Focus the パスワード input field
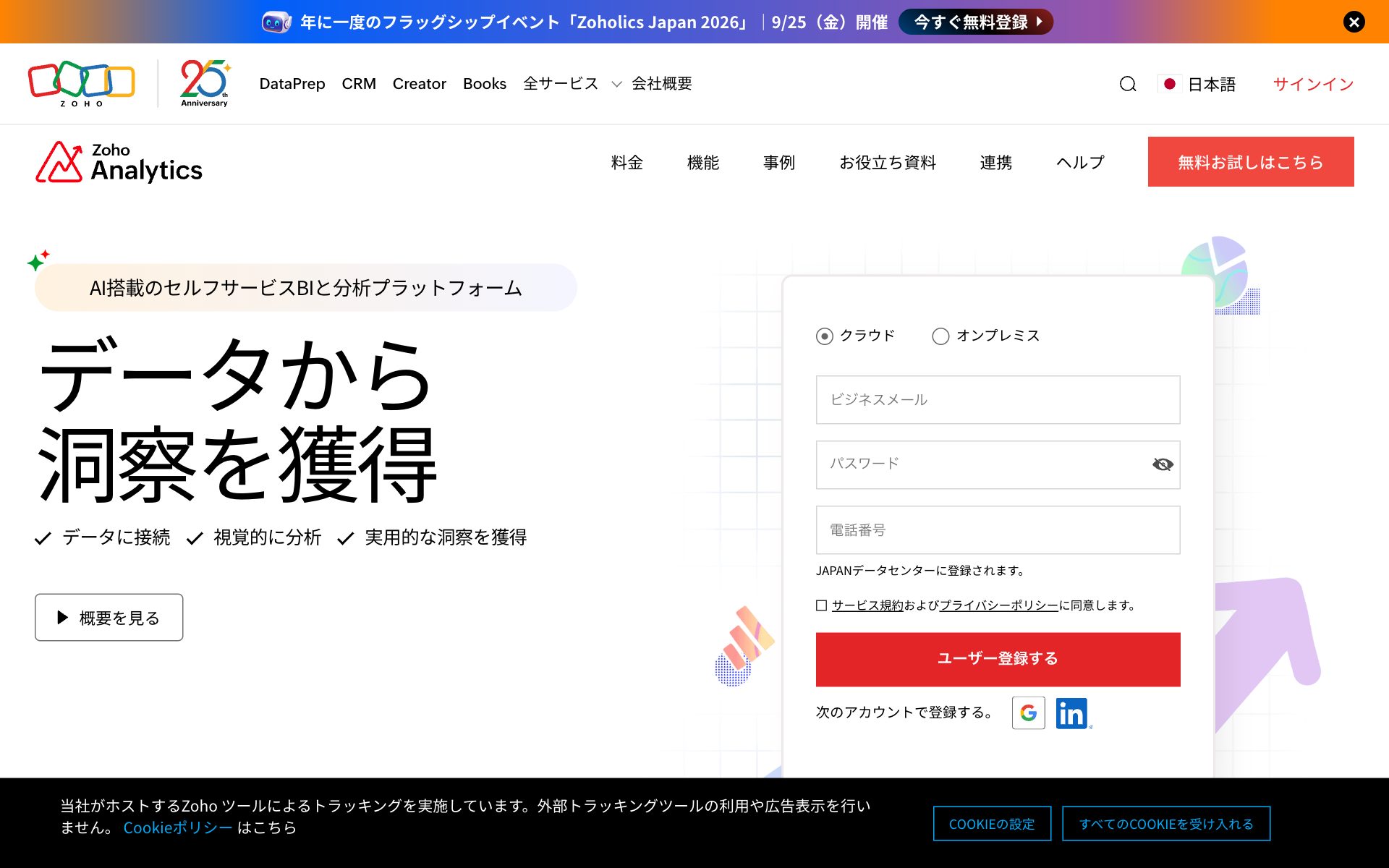This screenshot has height=868, width=1389. [998, 464]
